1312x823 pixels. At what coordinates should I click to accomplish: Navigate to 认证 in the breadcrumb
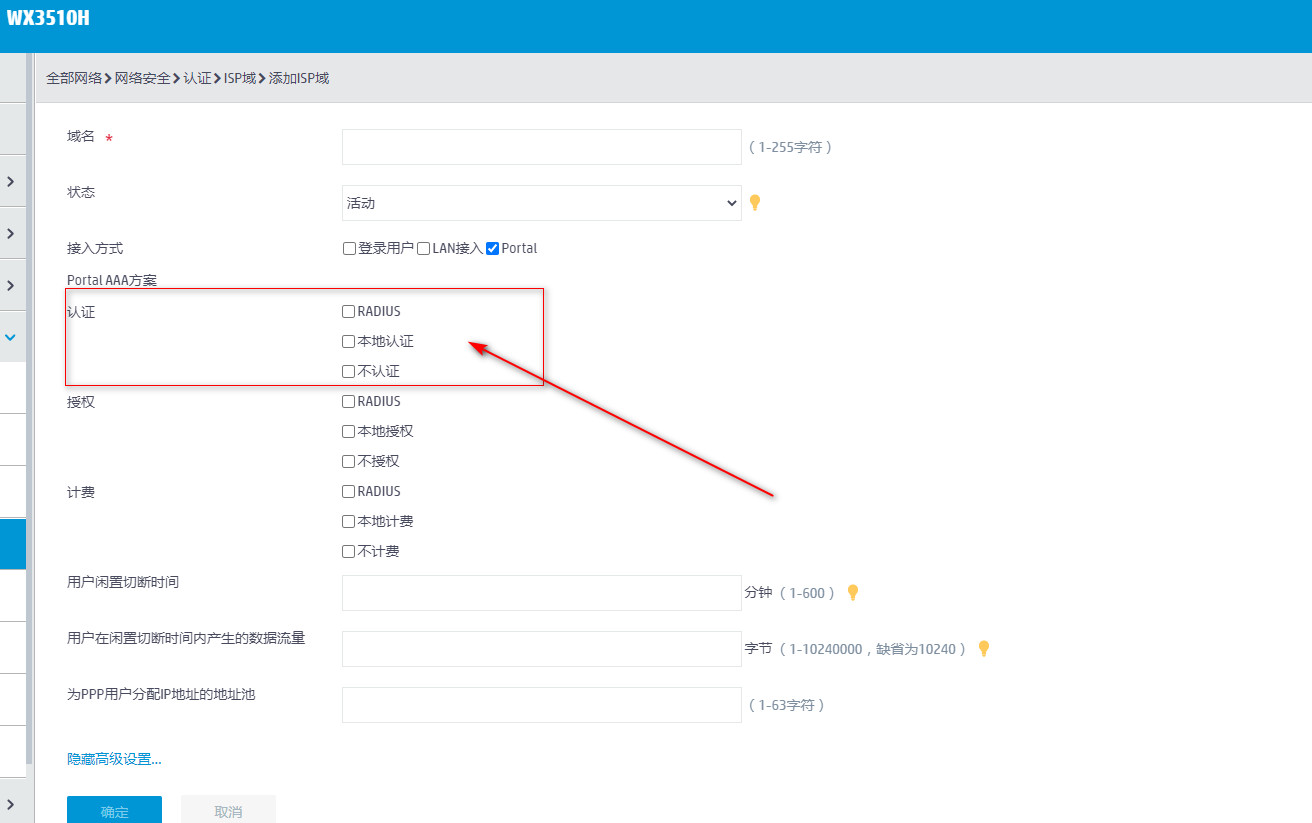pyautogui.click(x=197, y=77)
